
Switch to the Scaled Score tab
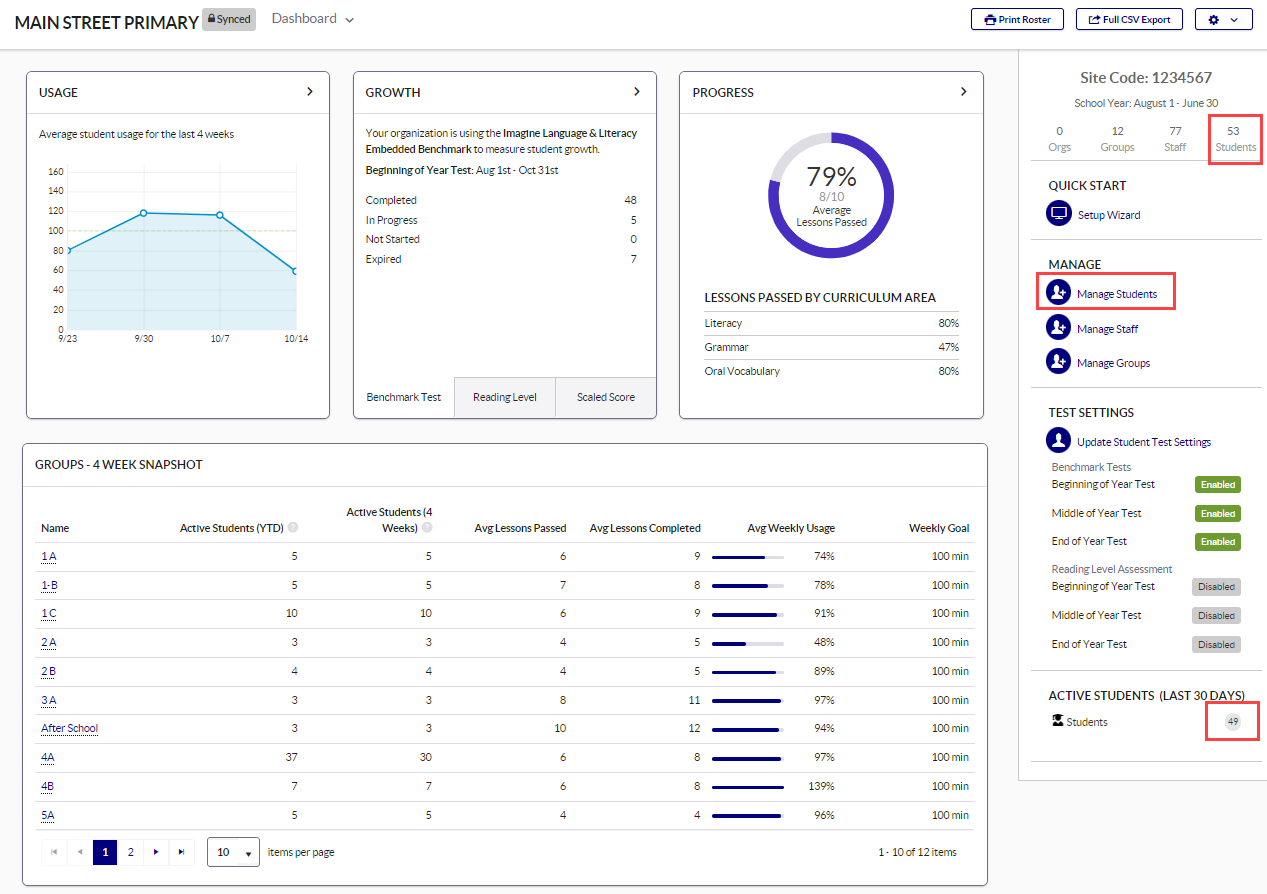pyautogui.click(x=605, y=397)
